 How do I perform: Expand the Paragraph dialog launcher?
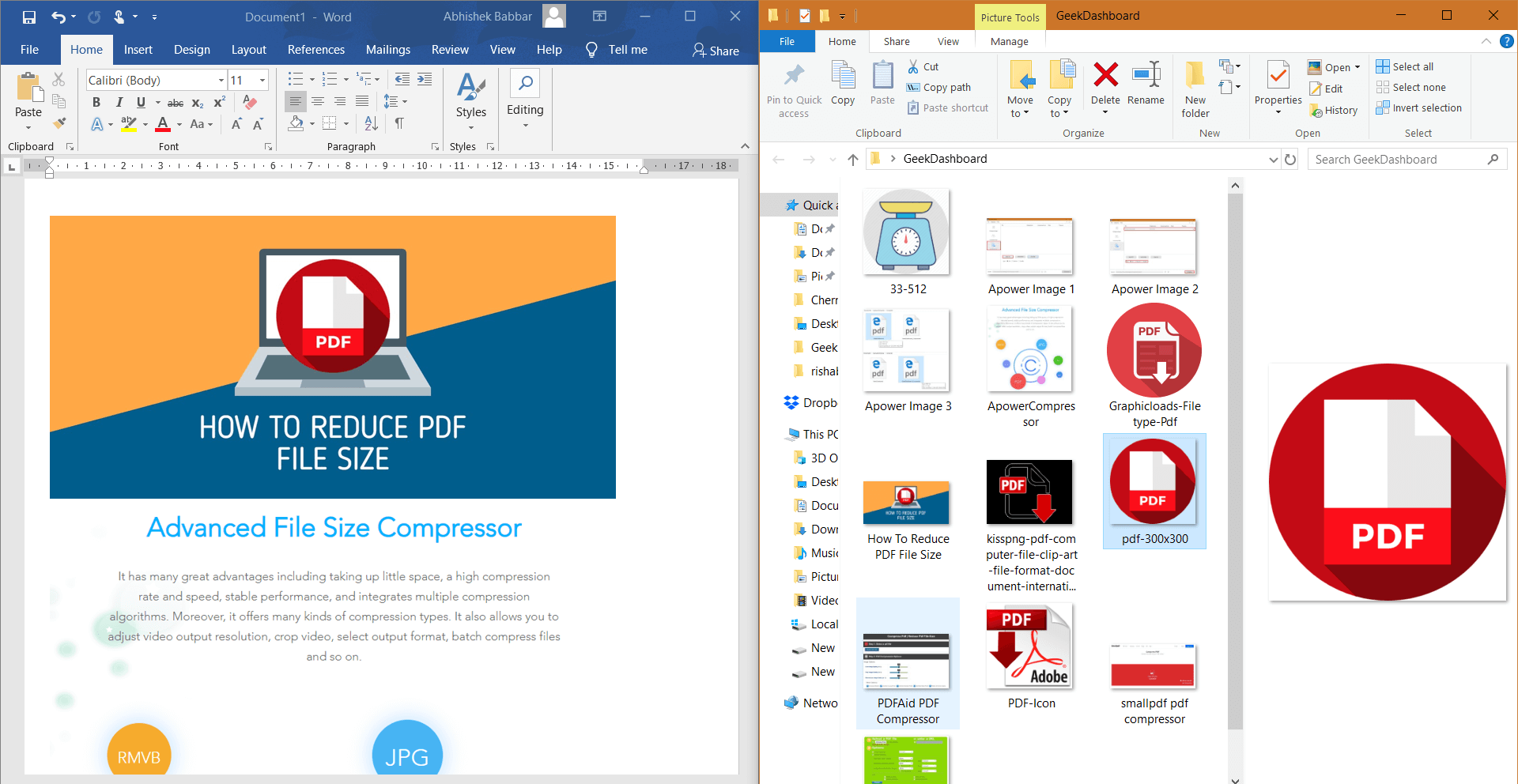(435, 146)
